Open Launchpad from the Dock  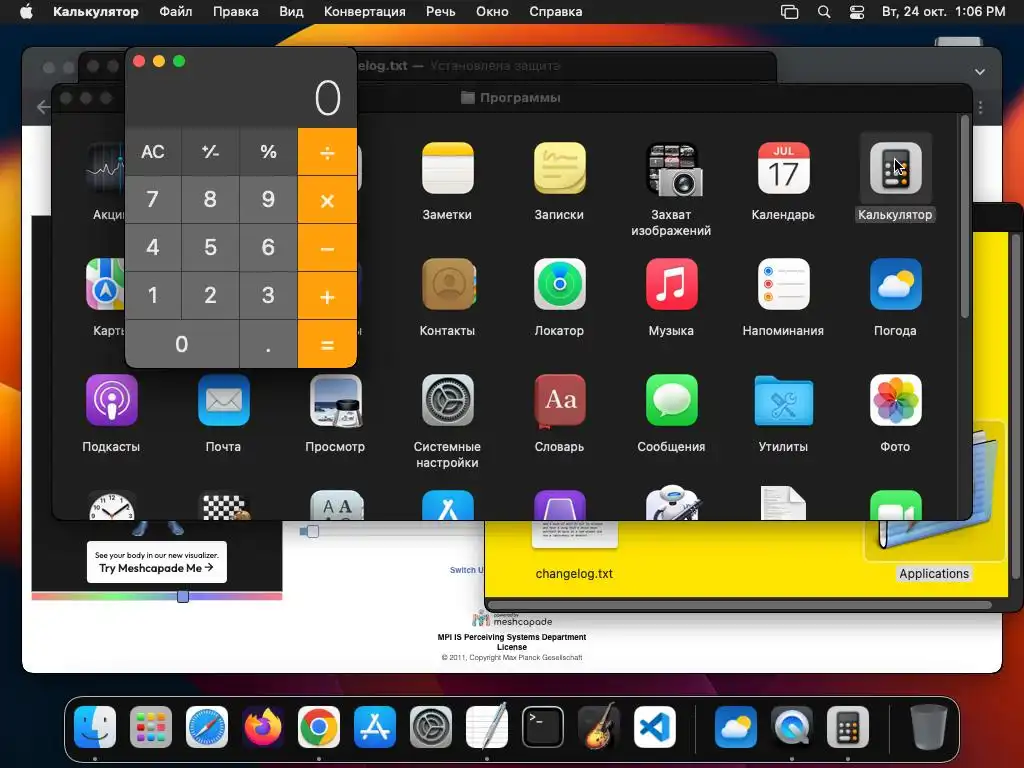[x=151, y=727]
